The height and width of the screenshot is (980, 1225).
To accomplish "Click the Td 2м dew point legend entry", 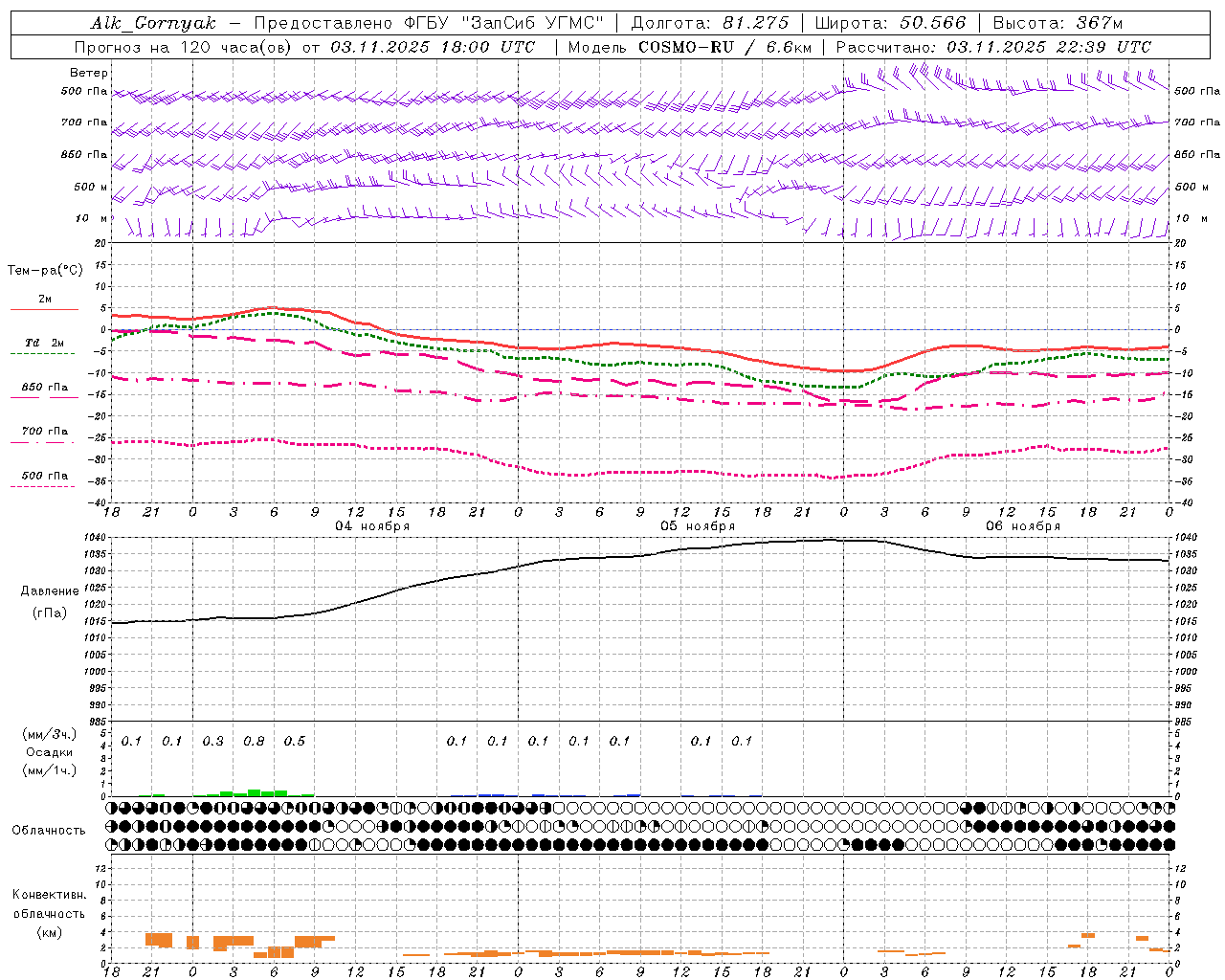I will pyautogui.click(x=44, y=343).
